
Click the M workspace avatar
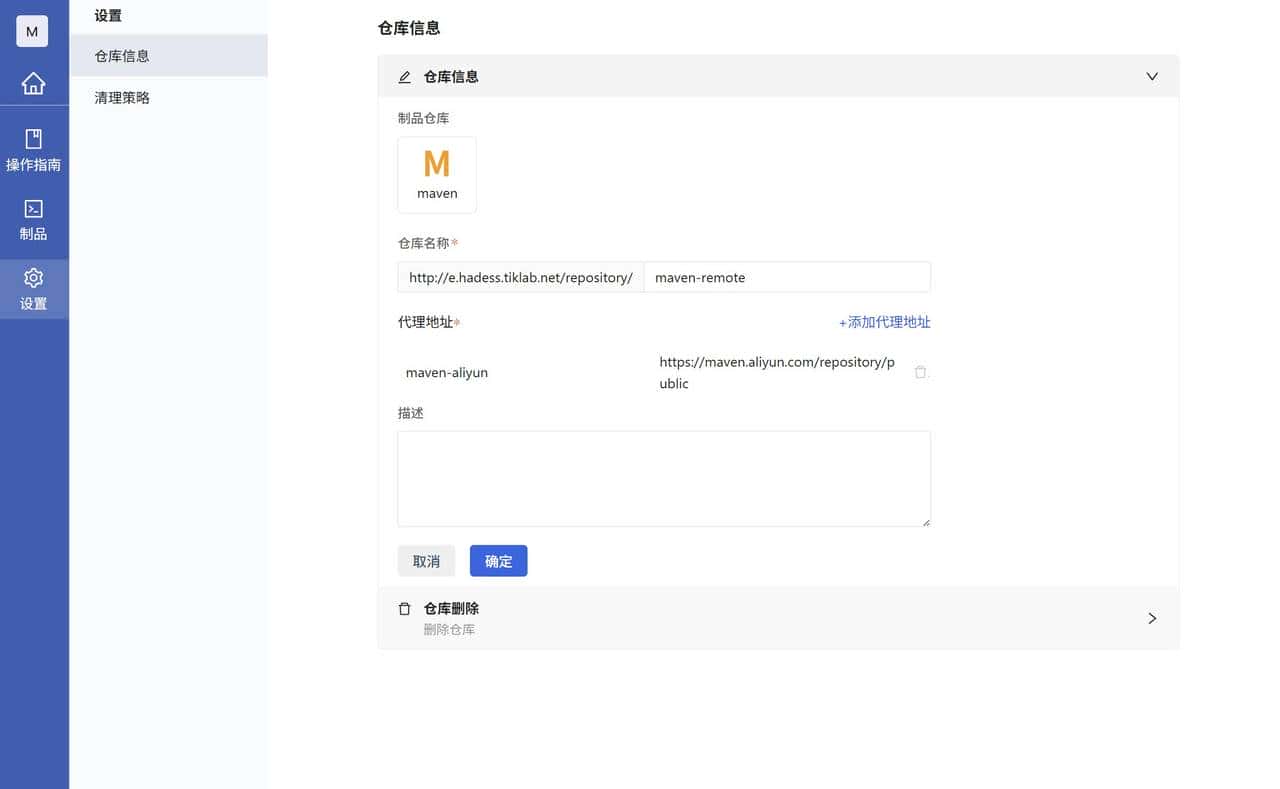coord(31,31)
